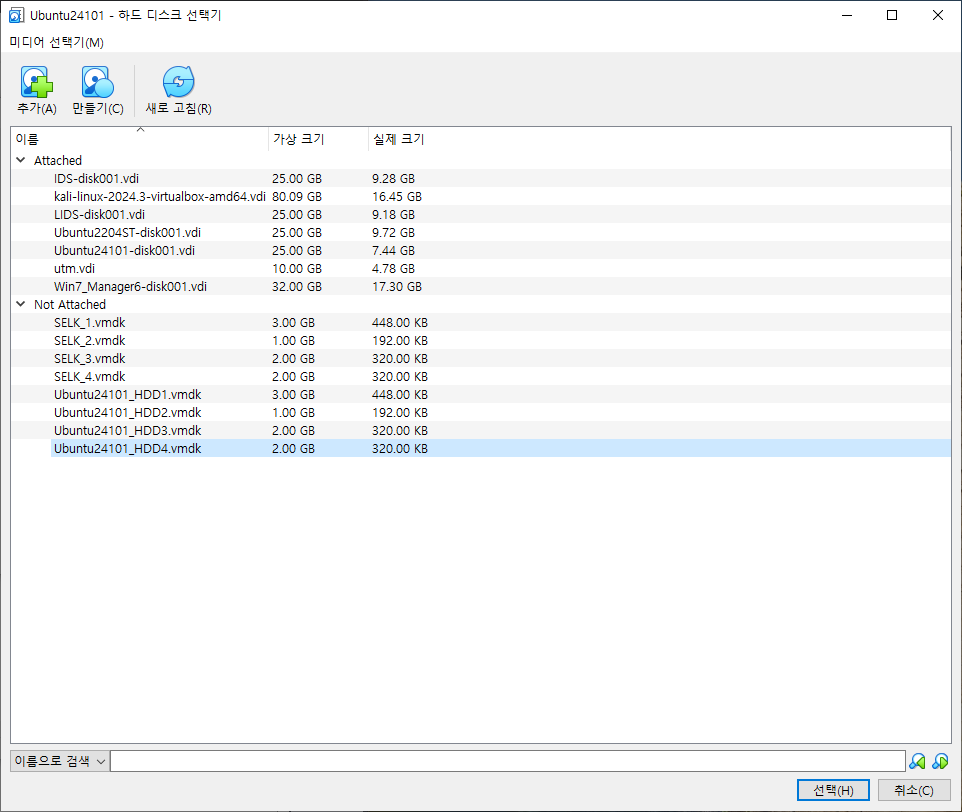Select Ubuntu24101_HDD3.vmdk
Image resolution: width=962 pixels, height=812 pixels.
[x=128, y=431]
